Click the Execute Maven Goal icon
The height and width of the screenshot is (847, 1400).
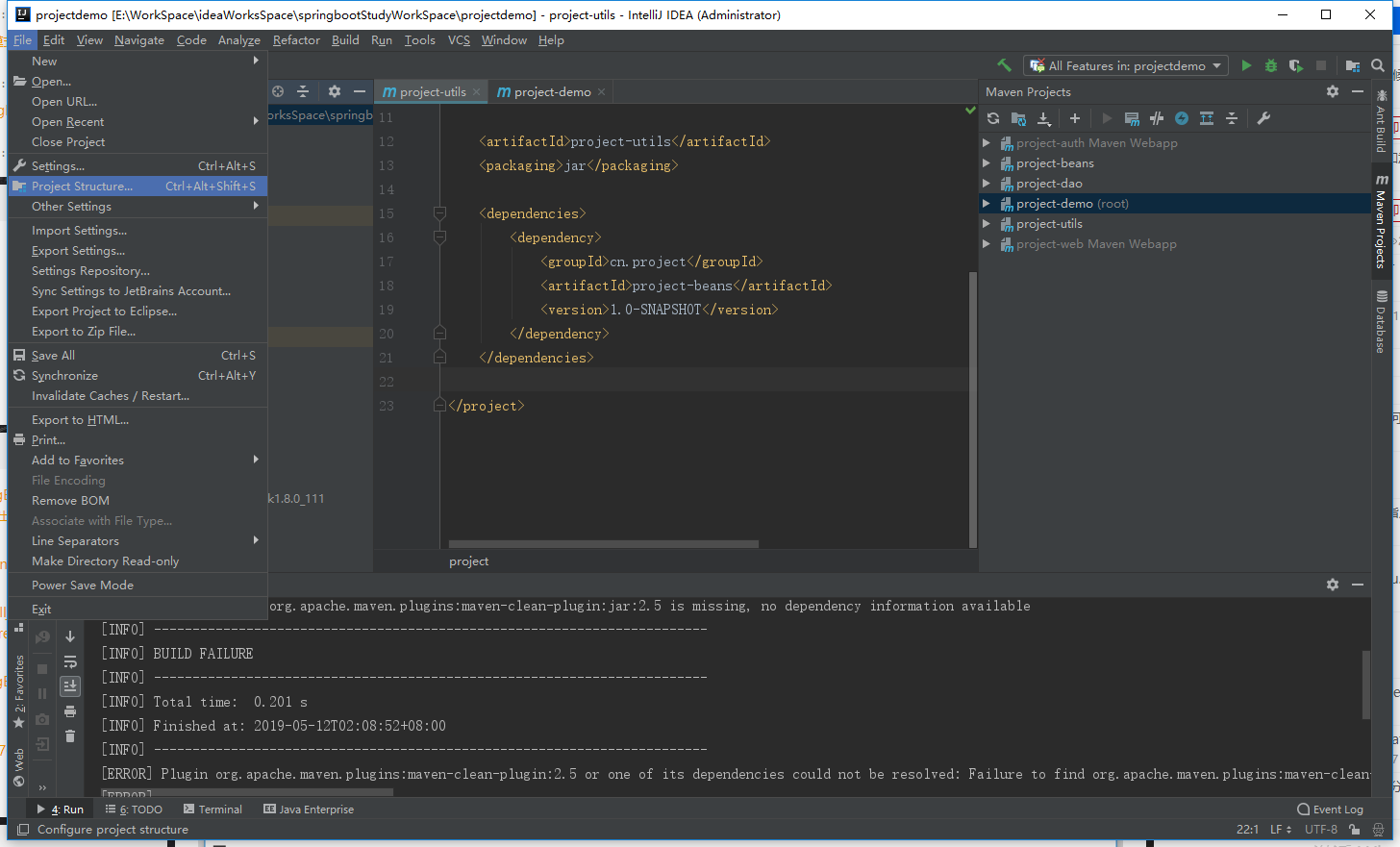point(1132,118)
